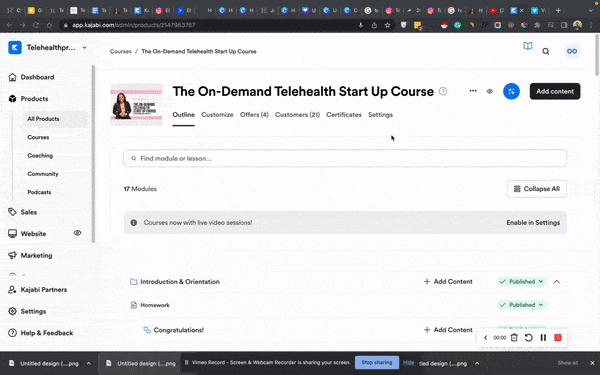Open Published status dropdown for Homework
Screen dimensions: 600x375
[x=522, y=305]
